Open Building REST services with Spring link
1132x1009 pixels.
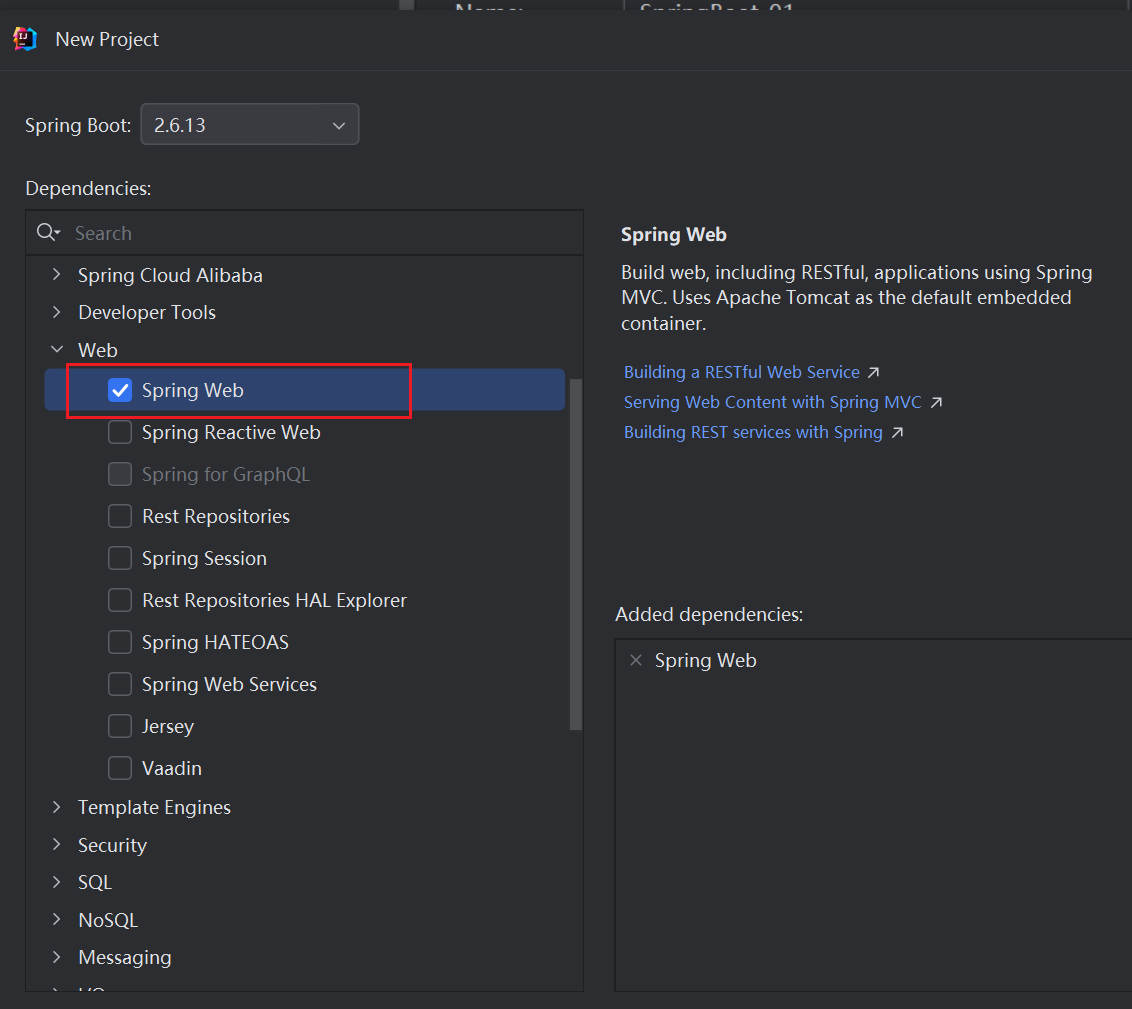753,432
